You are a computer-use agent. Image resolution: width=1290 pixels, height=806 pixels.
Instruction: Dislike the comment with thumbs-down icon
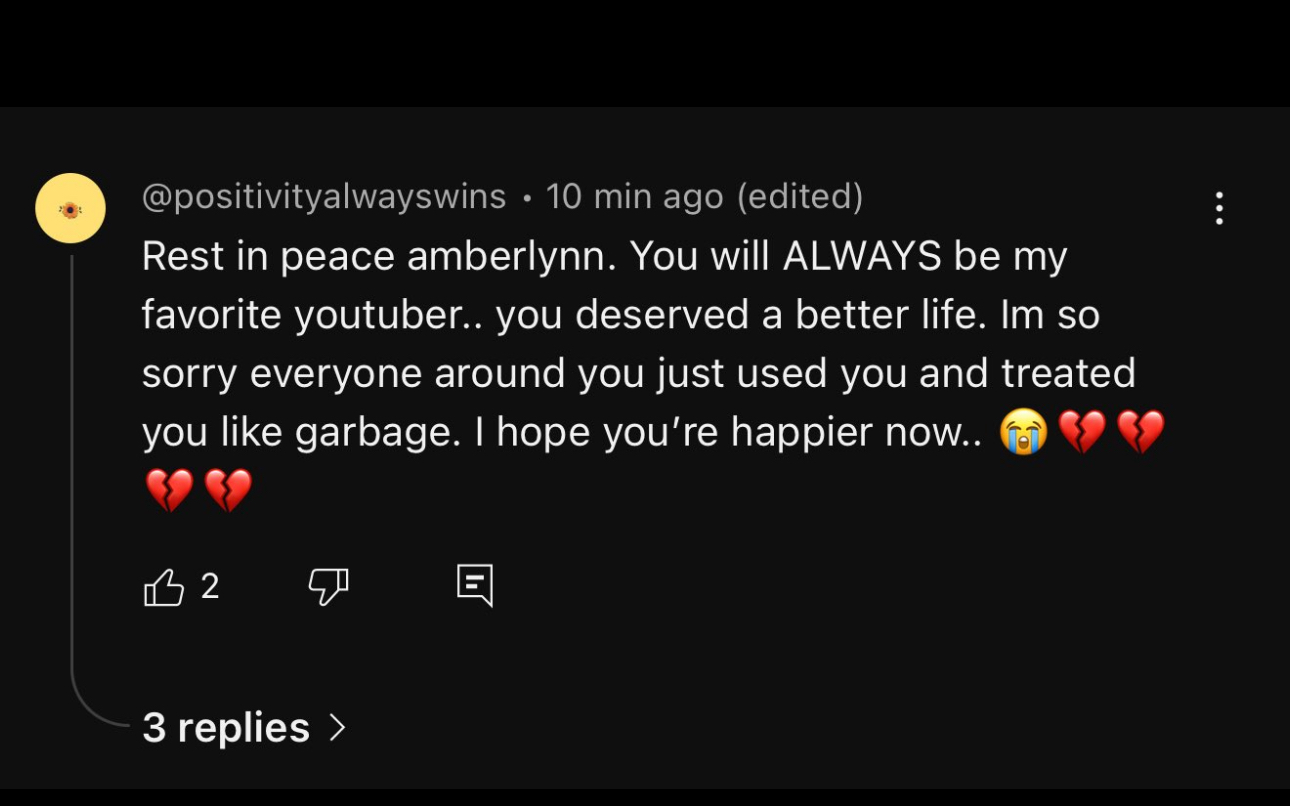pyautogui.click(x=328, y=587)
